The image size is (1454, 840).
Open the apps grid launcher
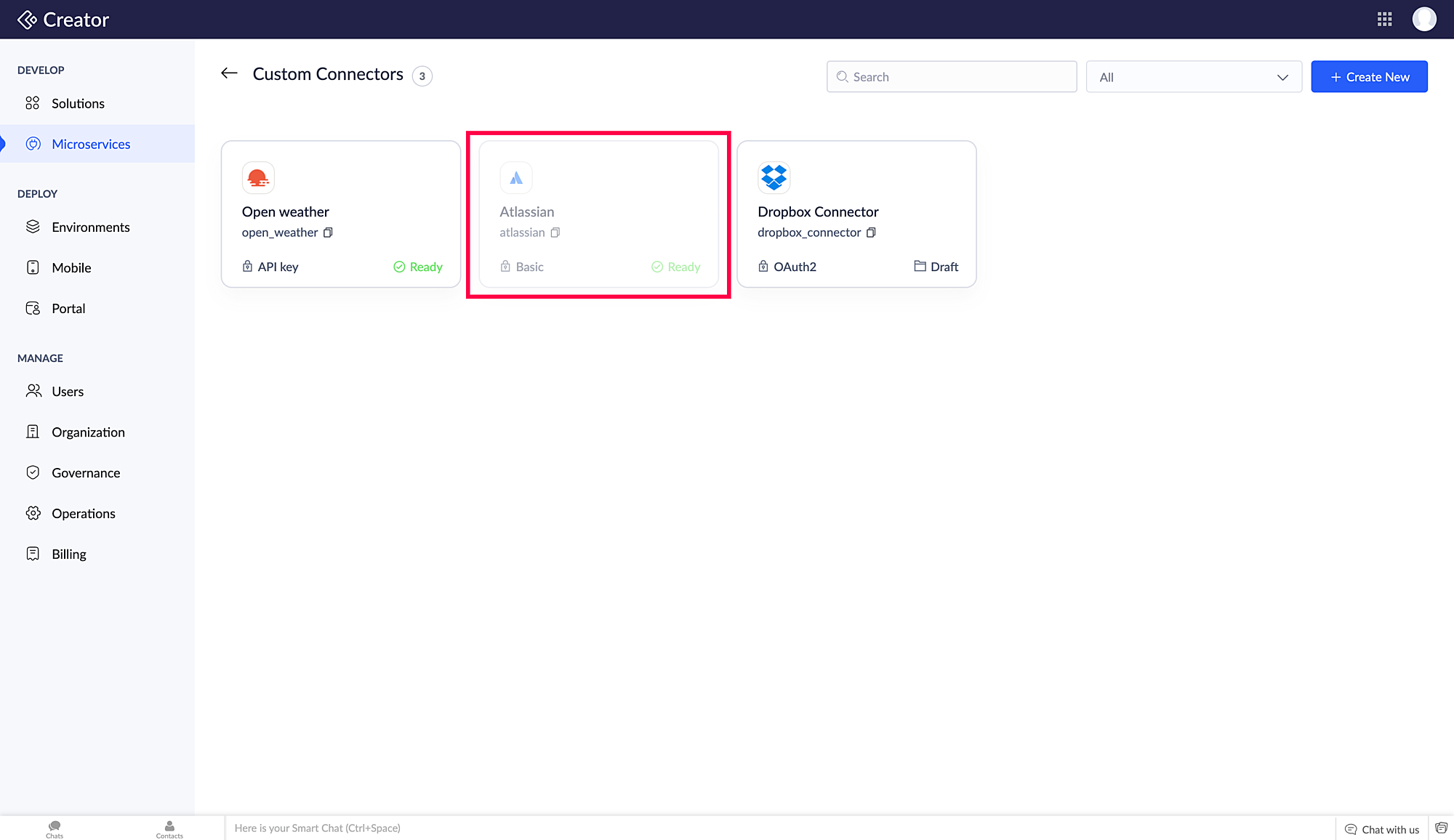[1384, 20]
